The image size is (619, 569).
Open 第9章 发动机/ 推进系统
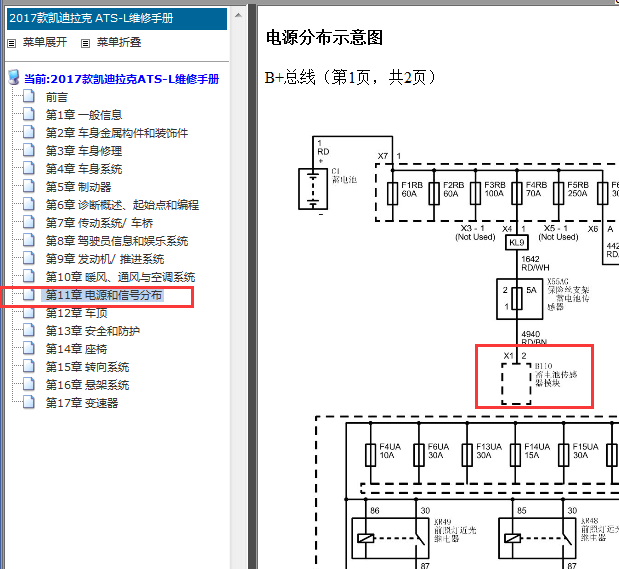click(105, 259)
